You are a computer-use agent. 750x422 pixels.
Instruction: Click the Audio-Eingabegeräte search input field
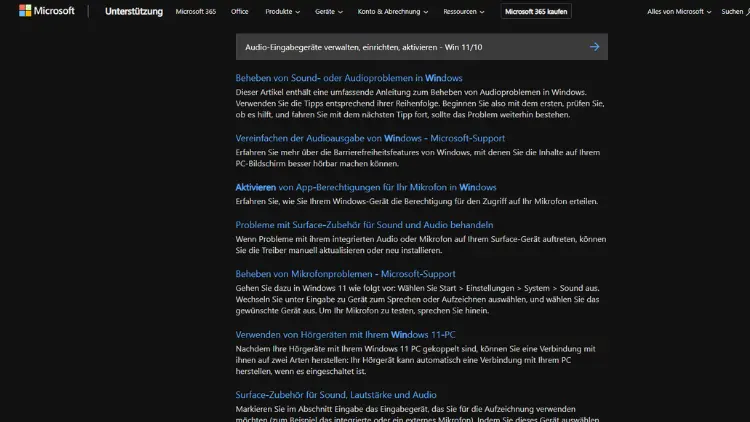pos(421,47)
